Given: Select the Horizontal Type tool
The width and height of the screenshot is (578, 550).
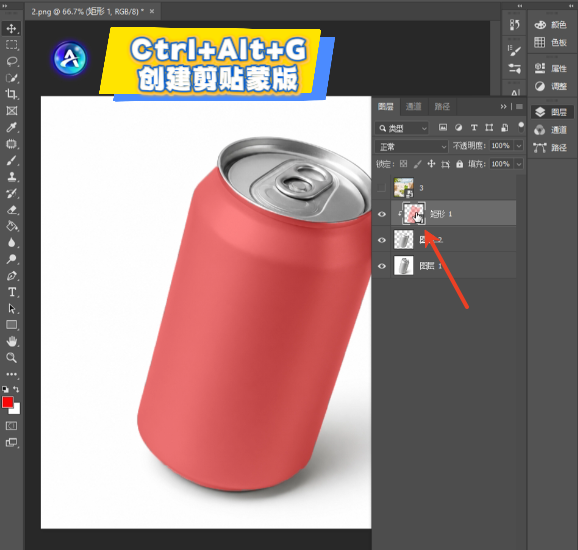Looking at the screenshot, I should click(x=11, y=292).
